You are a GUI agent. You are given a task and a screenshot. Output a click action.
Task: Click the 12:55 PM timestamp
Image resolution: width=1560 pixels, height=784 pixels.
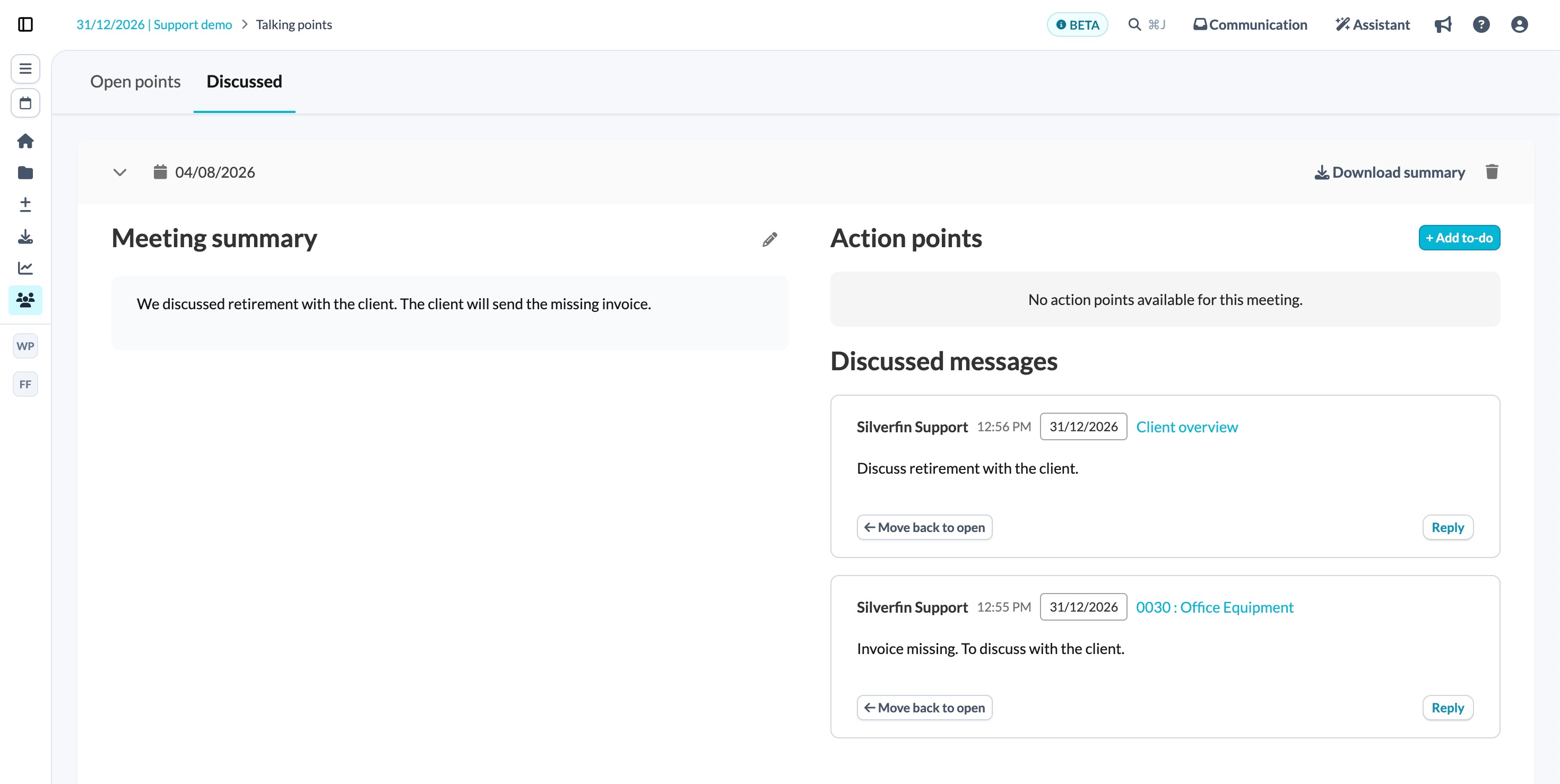click(x=1003, y=607)
